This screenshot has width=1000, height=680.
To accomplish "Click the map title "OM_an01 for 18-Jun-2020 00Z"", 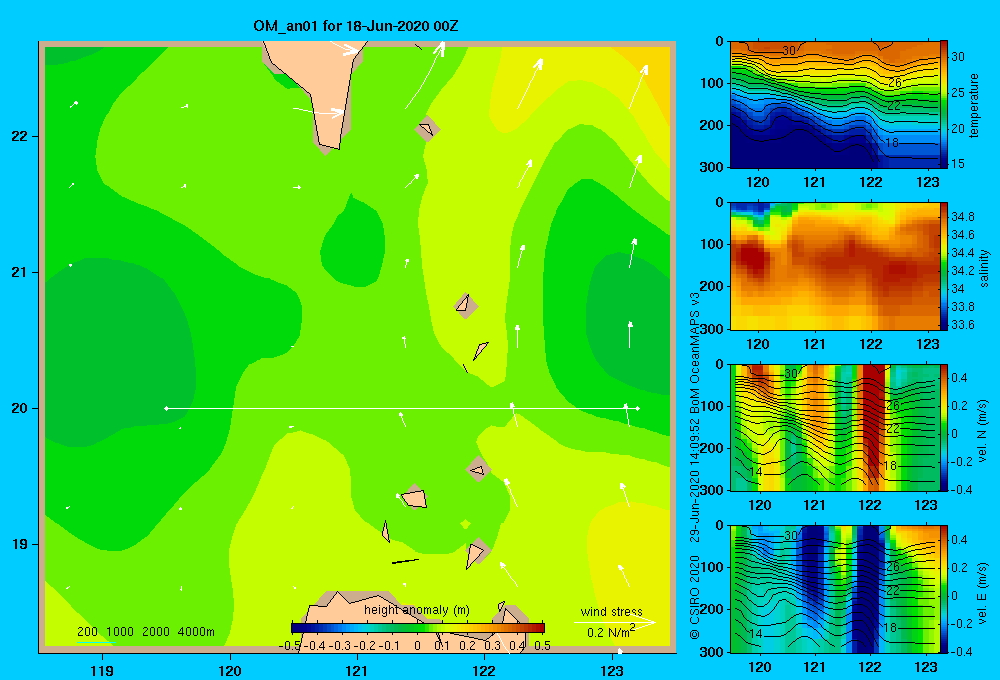I will point(355,26).
